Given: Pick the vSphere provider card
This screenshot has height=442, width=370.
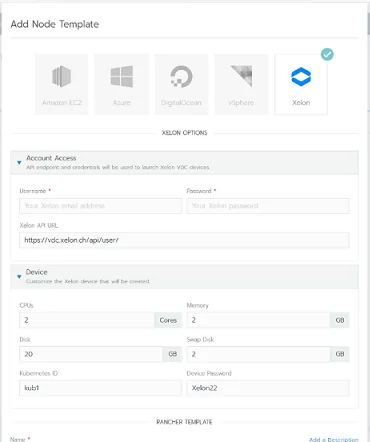Looking at the screenshot, I should pos(241,85).
